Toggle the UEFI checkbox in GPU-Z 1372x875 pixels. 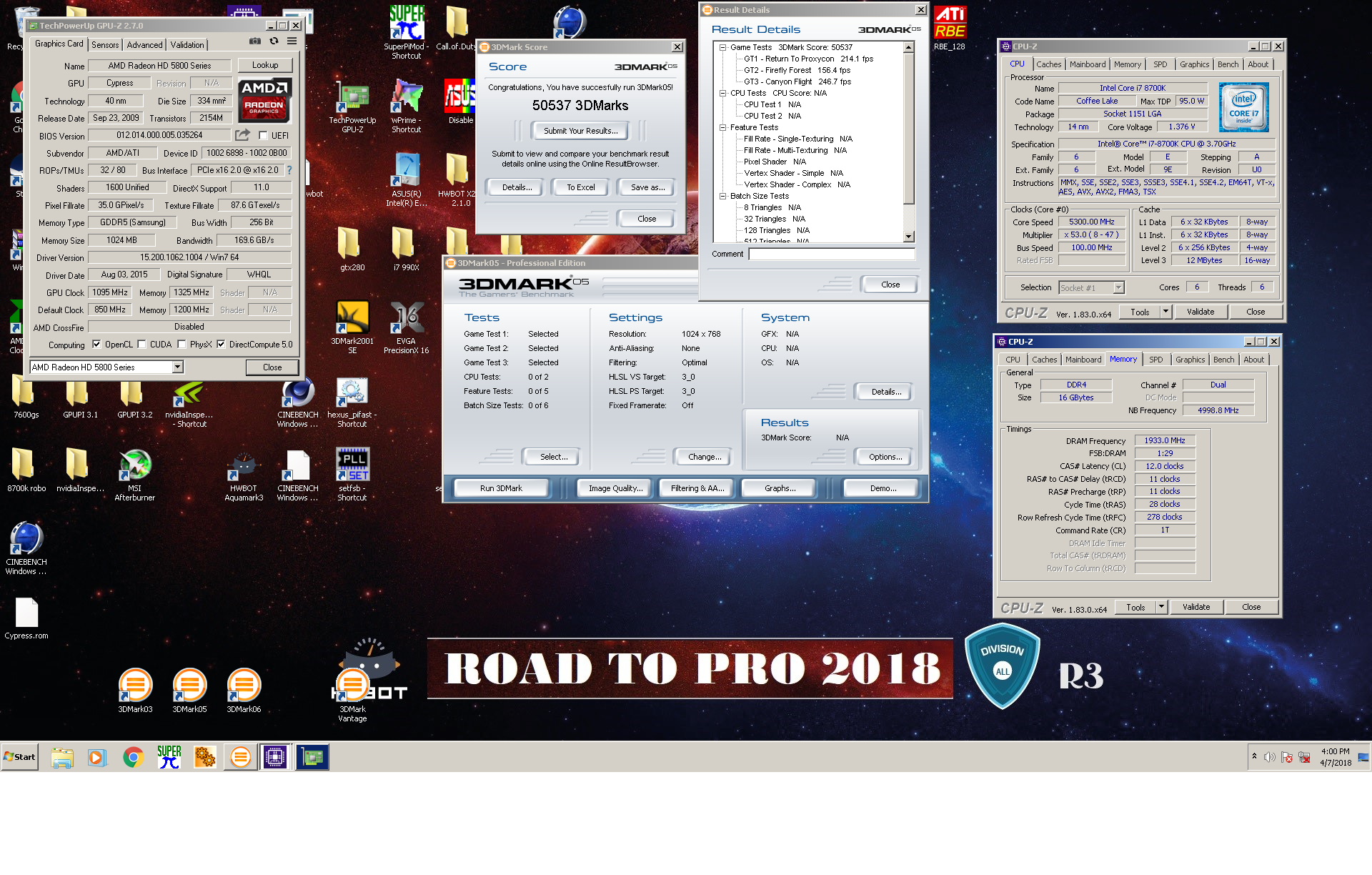pyautogui.click(x=263, y=135)
